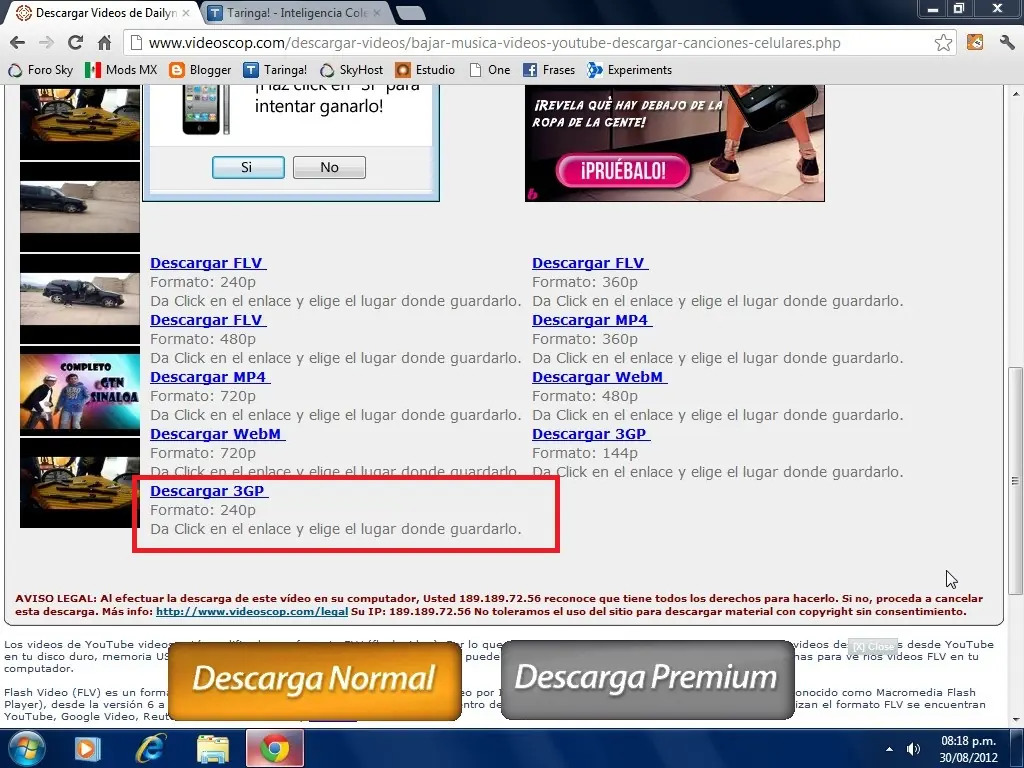The height and width of the screenshot is (768, 1024).
Task: Open the volume speaker tray icon
Action: tap(913, 749)
